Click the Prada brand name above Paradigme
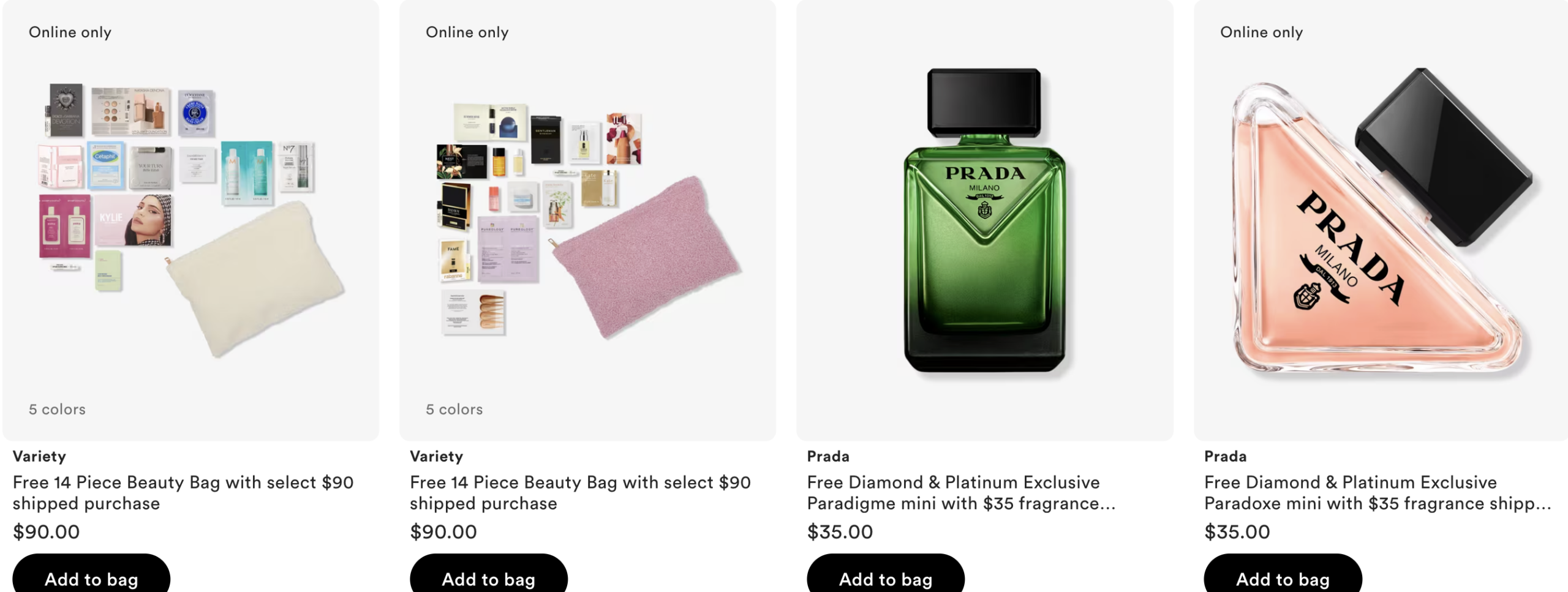This screenshot has height=592, width=1568. [x=828, y=456]
